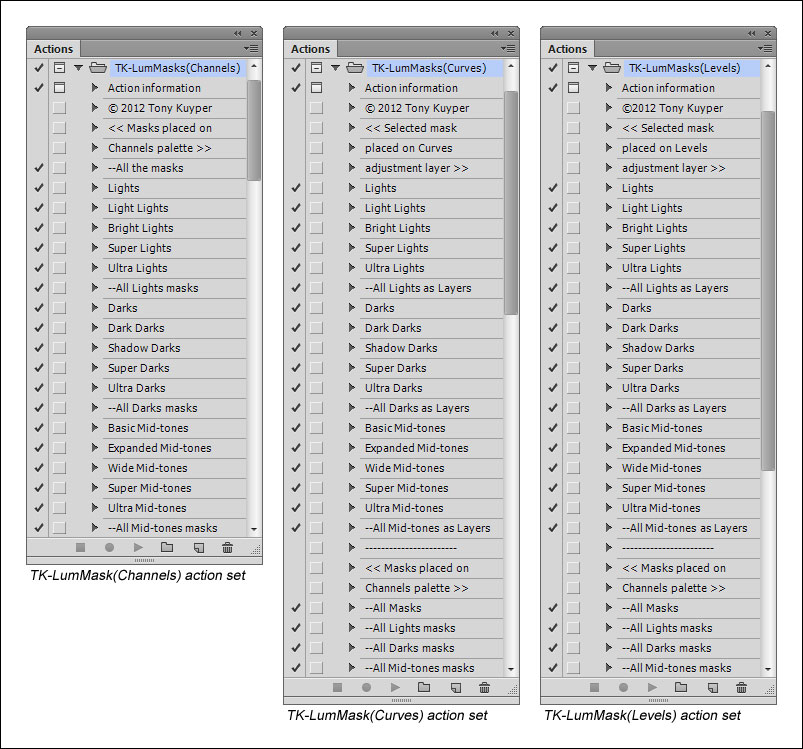Create new set in Levels actions panel
The height and width of the screenshot is (749, 803).
681,688
